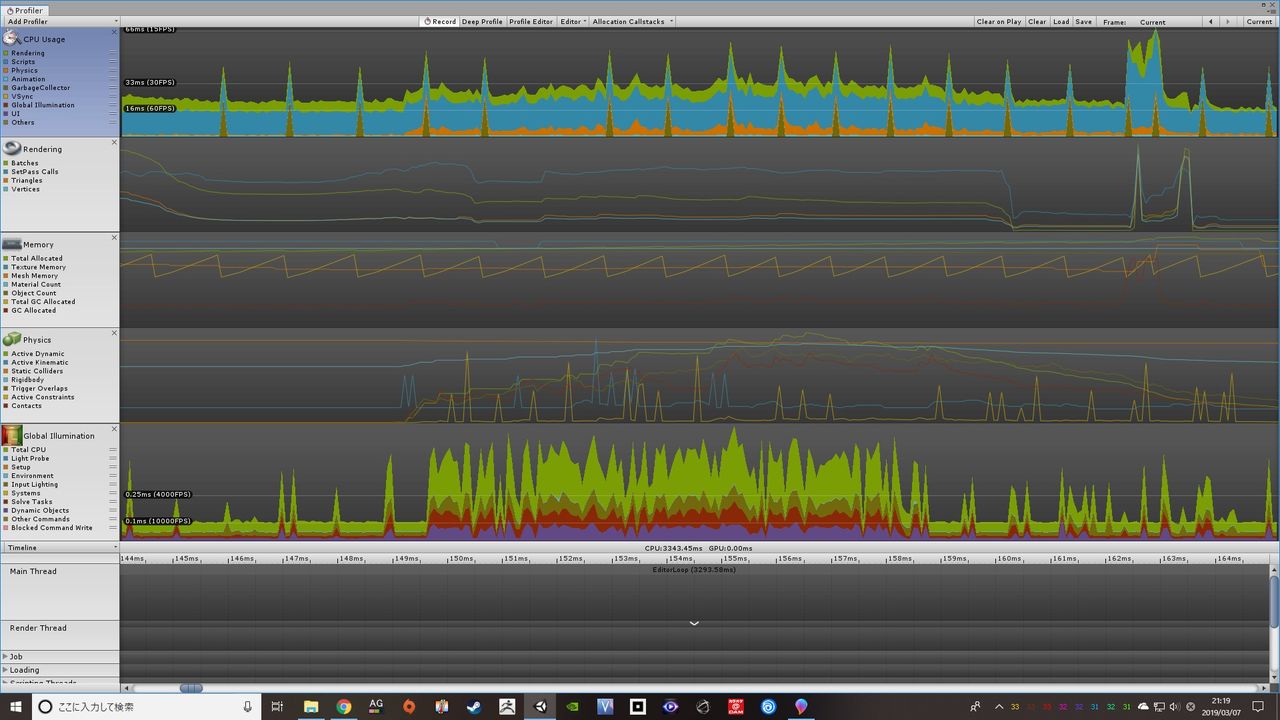The image size is (1280, 720).
Task: Open Task View on the taskbar
Action: [x=277, y=706]
